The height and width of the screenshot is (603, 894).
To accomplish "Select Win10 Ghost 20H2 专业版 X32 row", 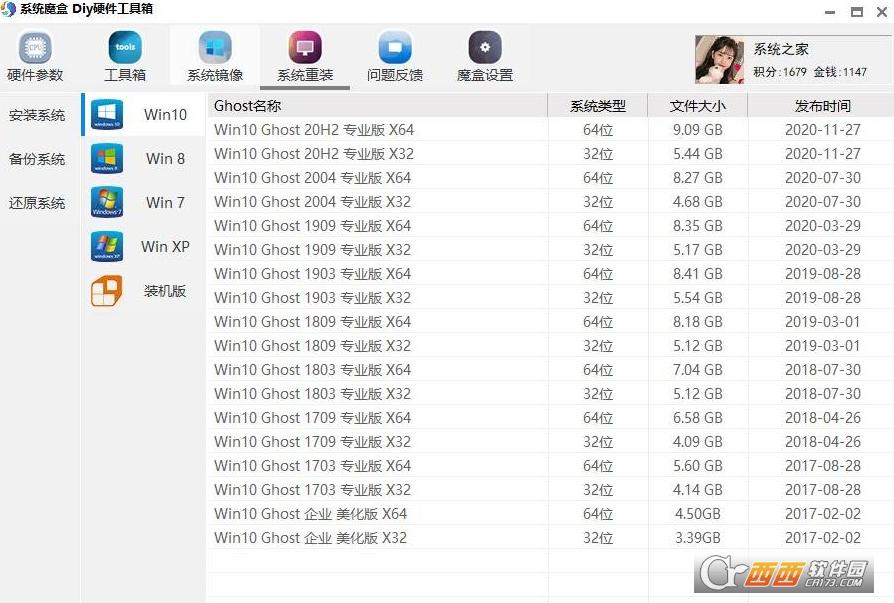I will coord(550,154).
